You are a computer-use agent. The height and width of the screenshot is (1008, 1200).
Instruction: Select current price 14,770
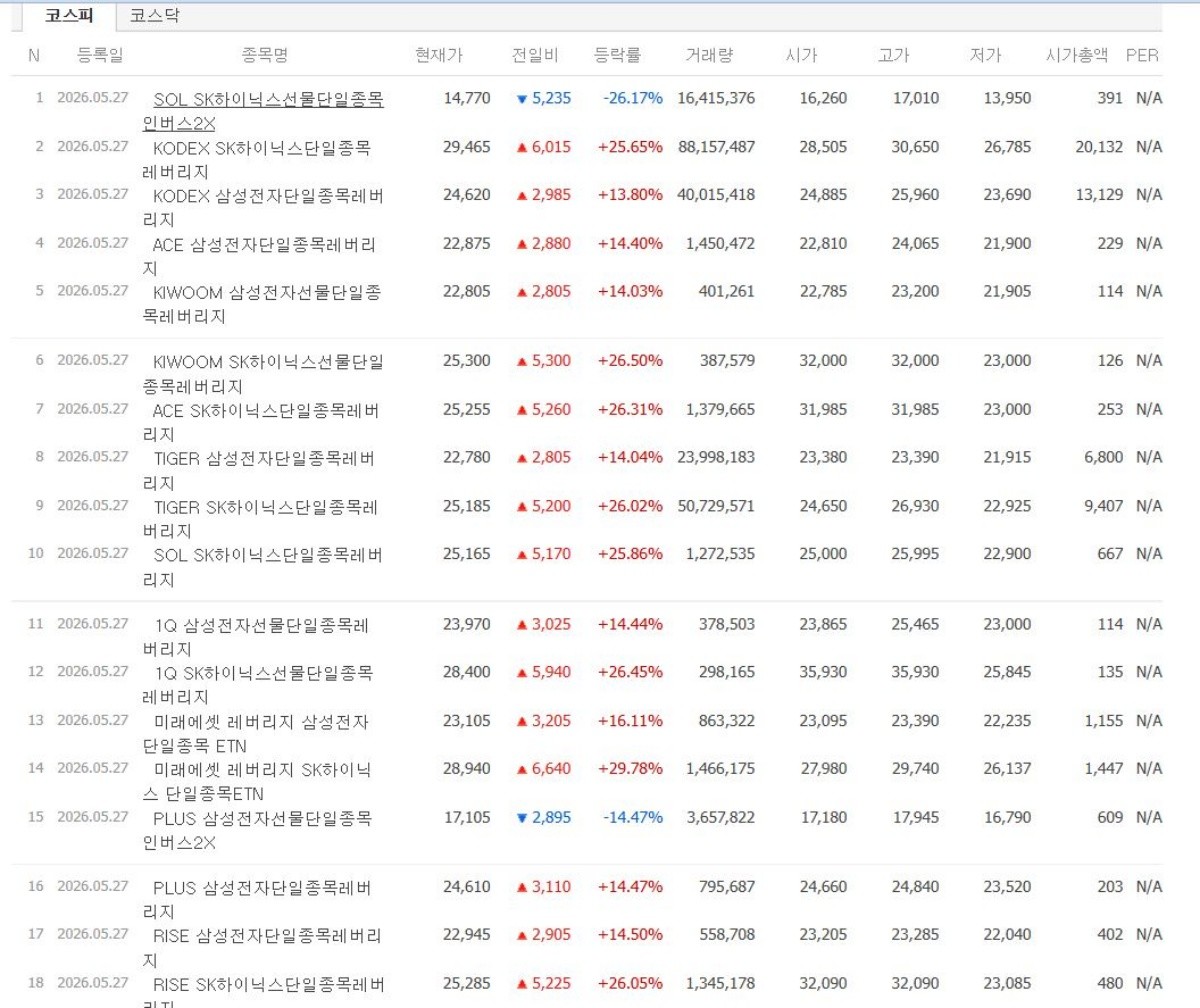(467, 98)
